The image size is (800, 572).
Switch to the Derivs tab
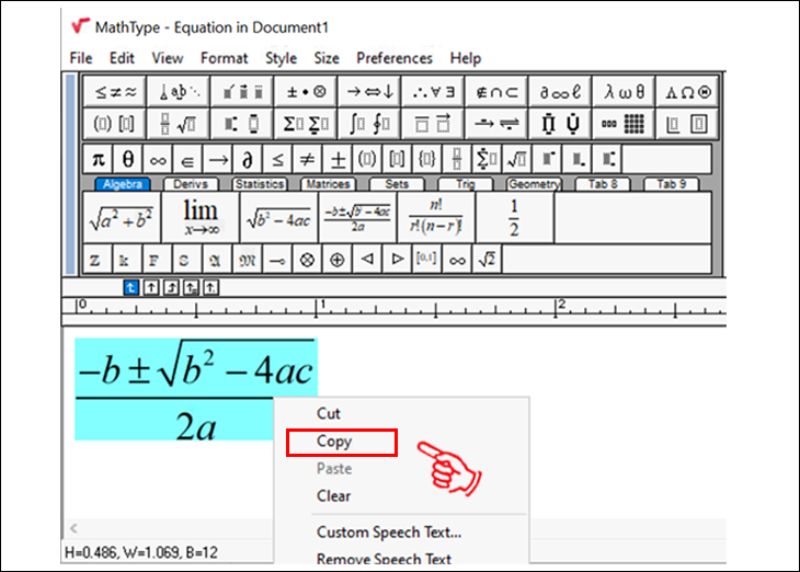coord(190,184)
